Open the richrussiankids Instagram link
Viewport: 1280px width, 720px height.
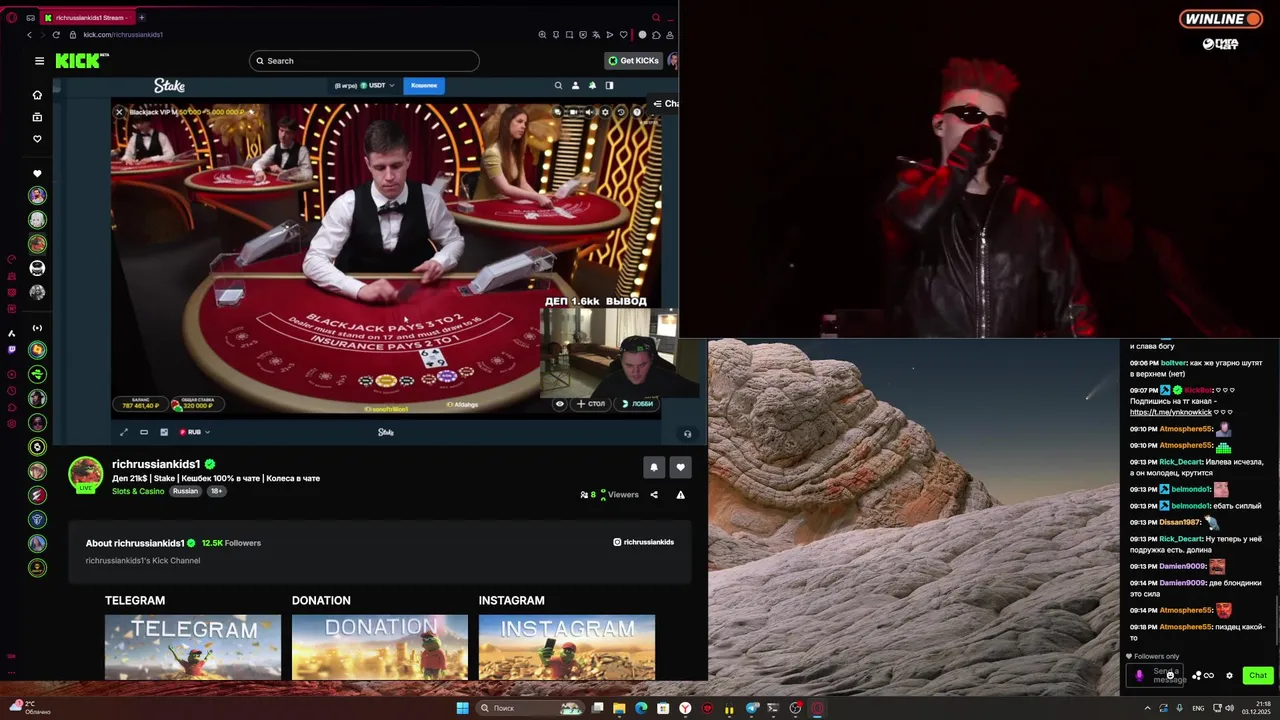tap(643, 542)
